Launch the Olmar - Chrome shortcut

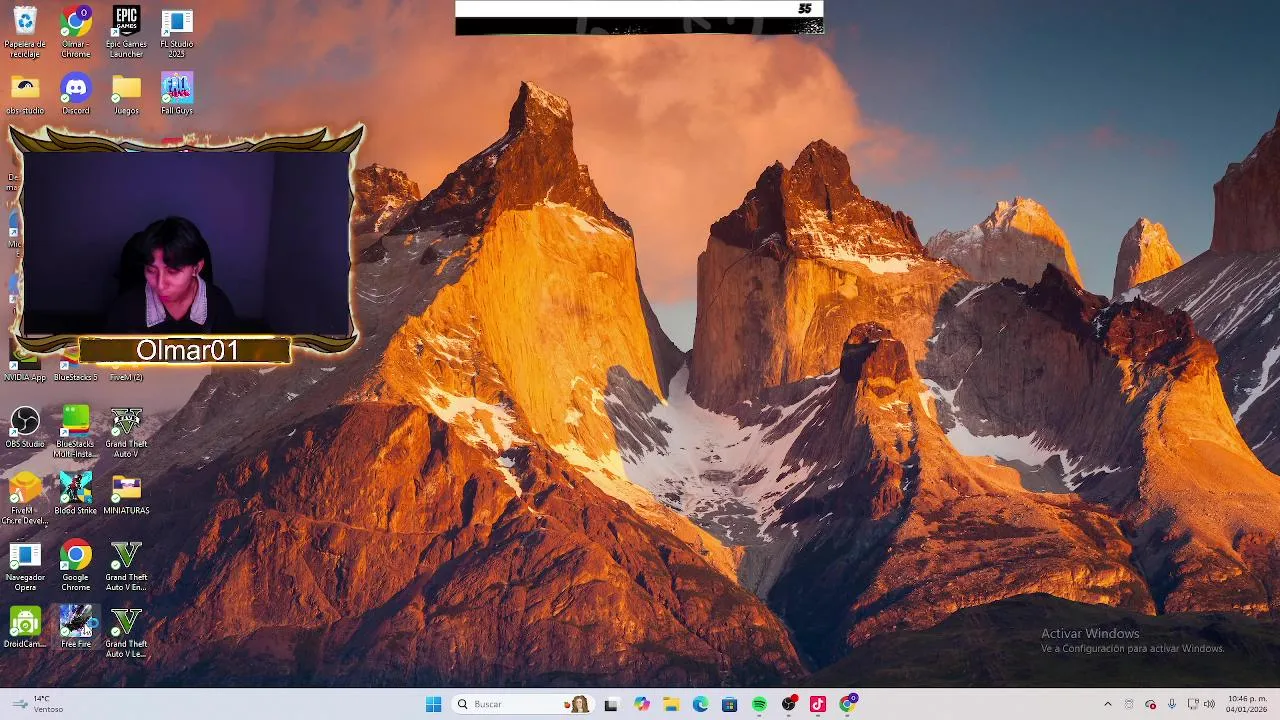tap(75, 32)
